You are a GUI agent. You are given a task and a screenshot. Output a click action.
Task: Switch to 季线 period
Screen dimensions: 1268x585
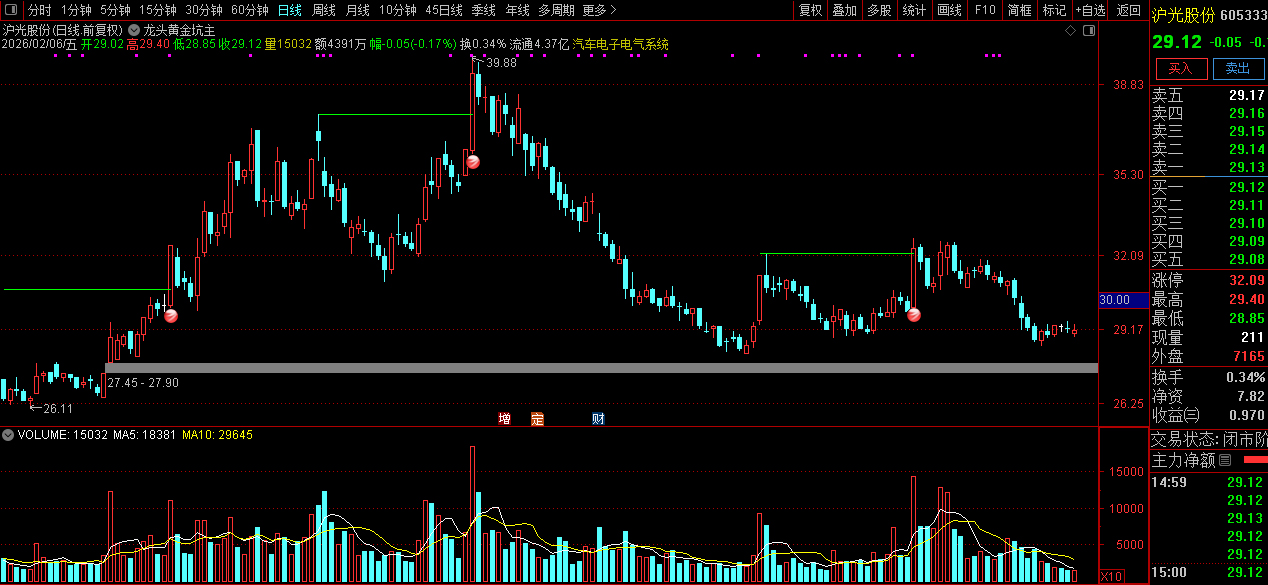483,10
